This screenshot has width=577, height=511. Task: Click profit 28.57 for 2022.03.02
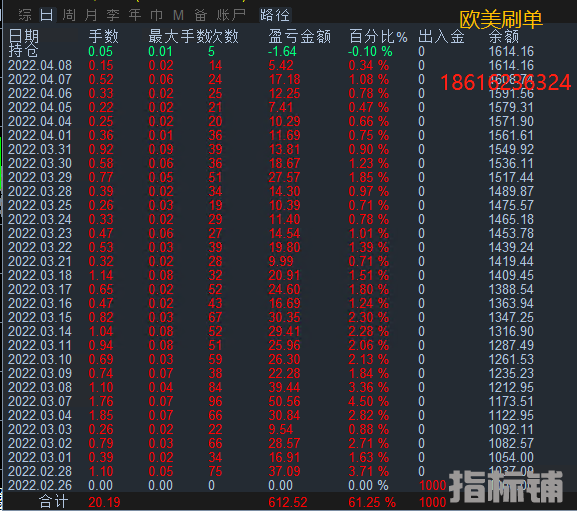(x=284, y=443)
